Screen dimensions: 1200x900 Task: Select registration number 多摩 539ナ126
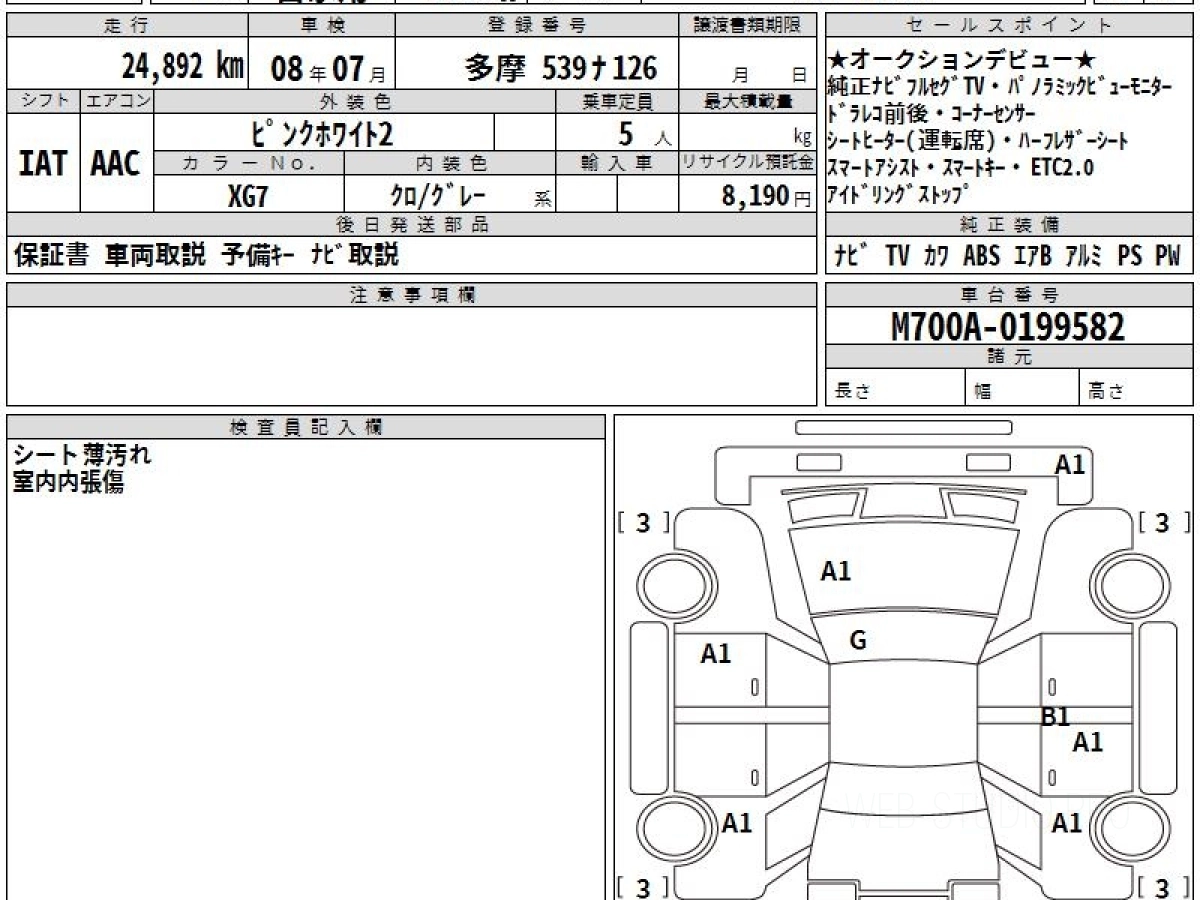561,67
